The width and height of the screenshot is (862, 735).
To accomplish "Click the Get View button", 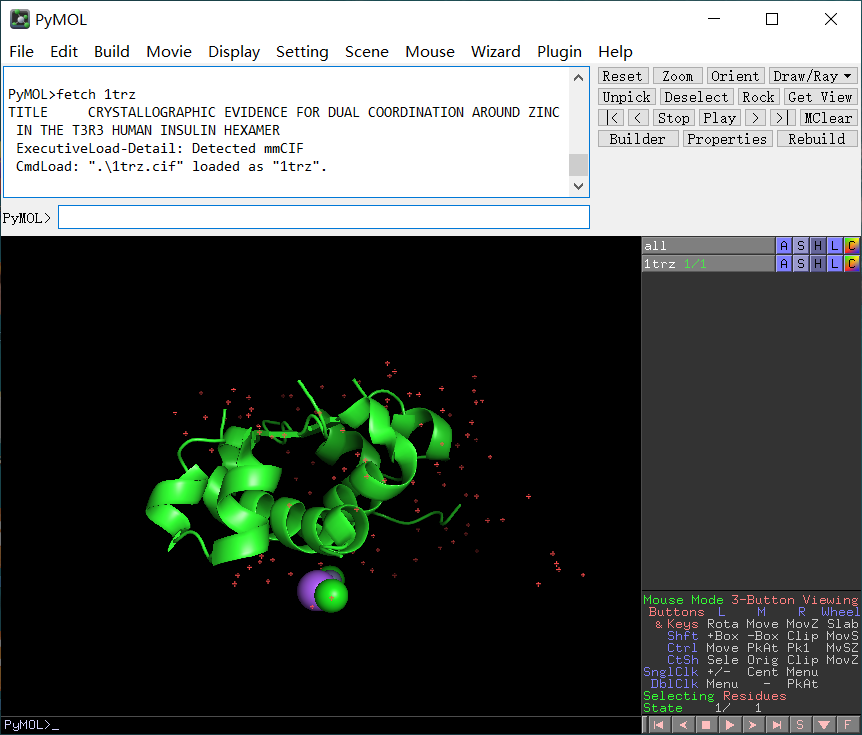I will [x=820, y=97].
